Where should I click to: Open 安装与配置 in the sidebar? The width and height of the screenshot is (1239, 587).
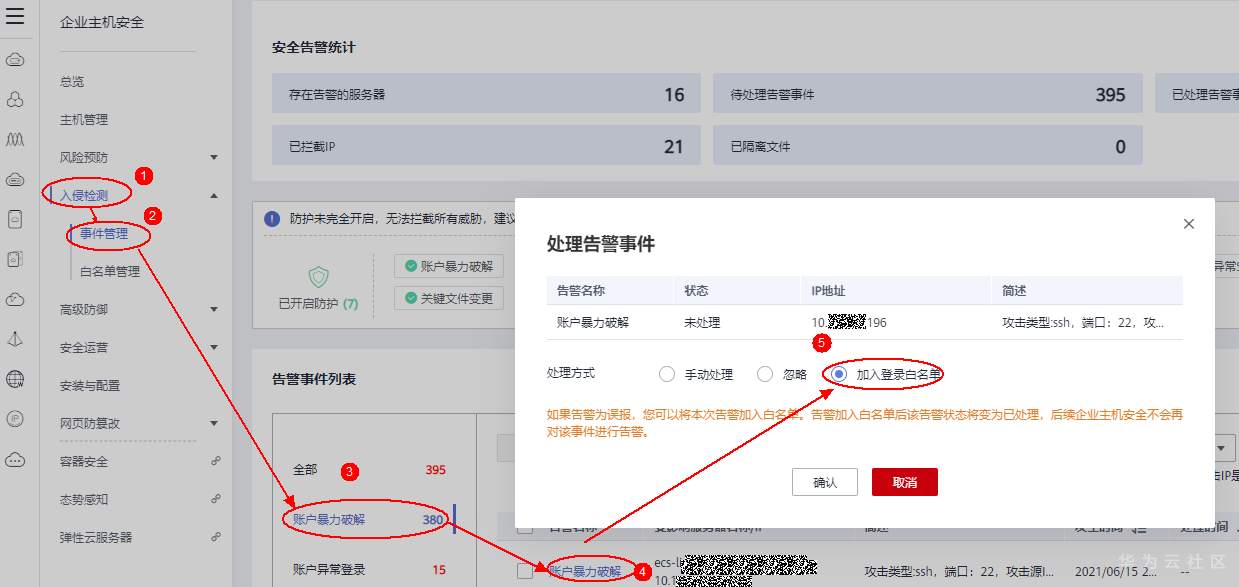coord(90,385)
